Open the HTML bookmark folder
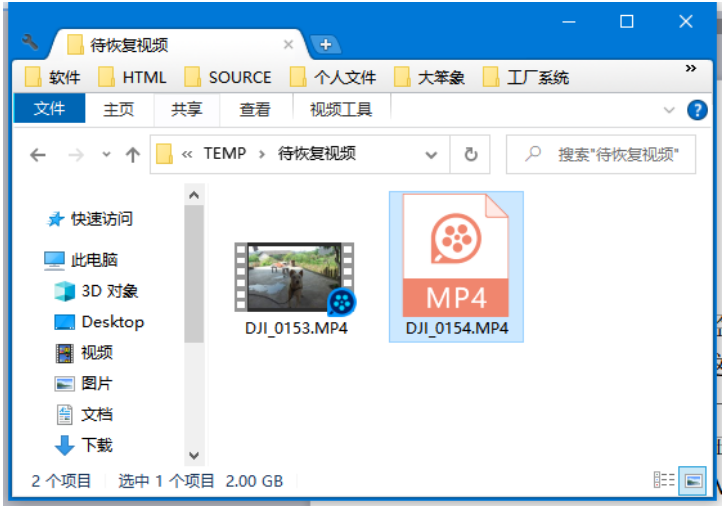This screenshot has width=723, height=511. coord(133,77)
